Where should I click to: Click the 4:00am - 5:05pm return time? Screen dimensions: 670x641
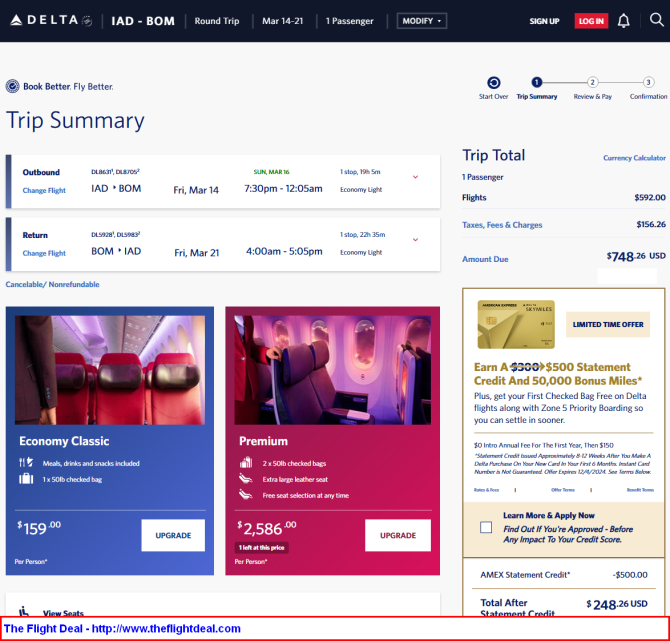284,251
